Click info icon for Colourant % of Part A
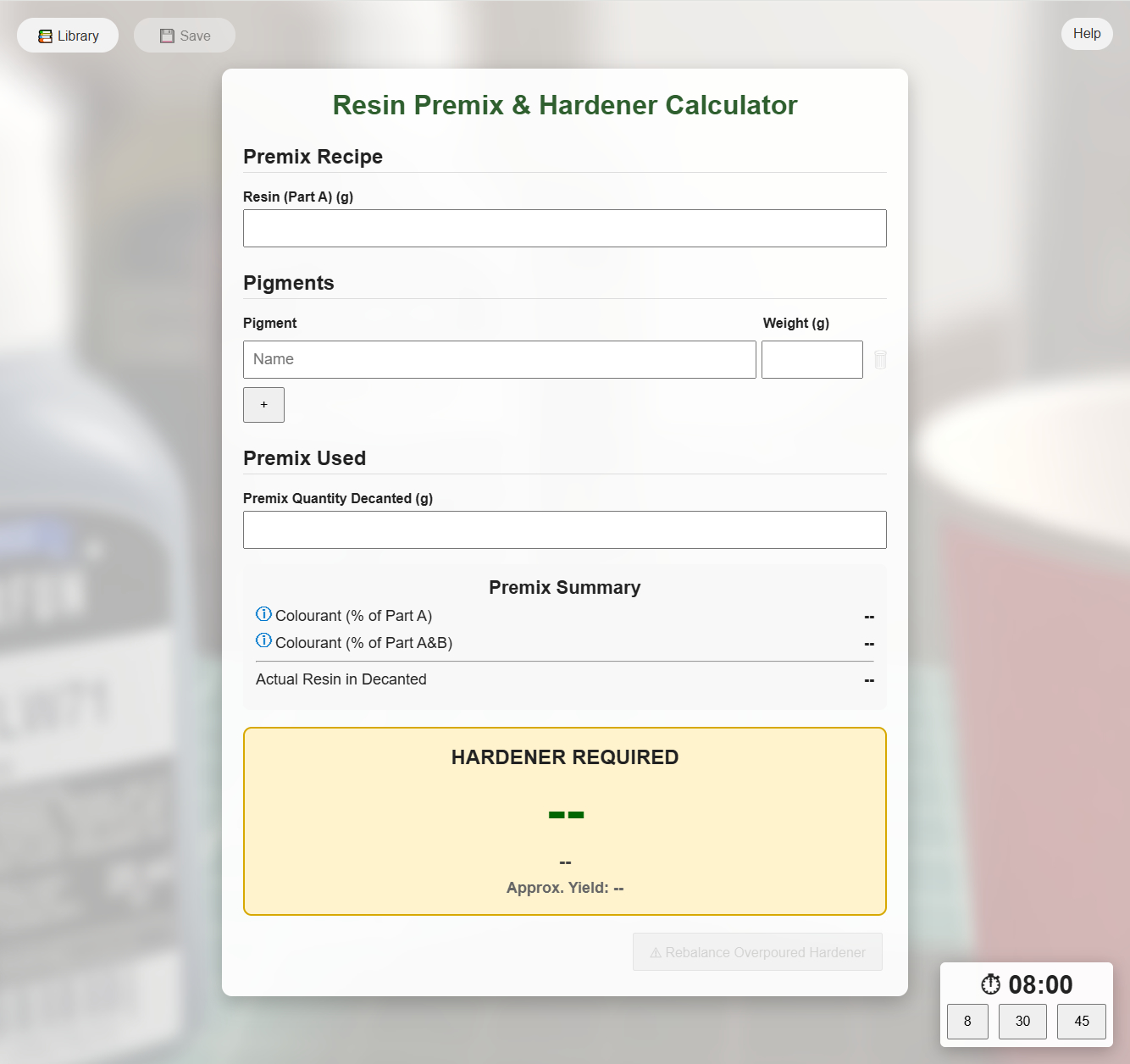1130x1064 pixels. [x=263, y=614]
